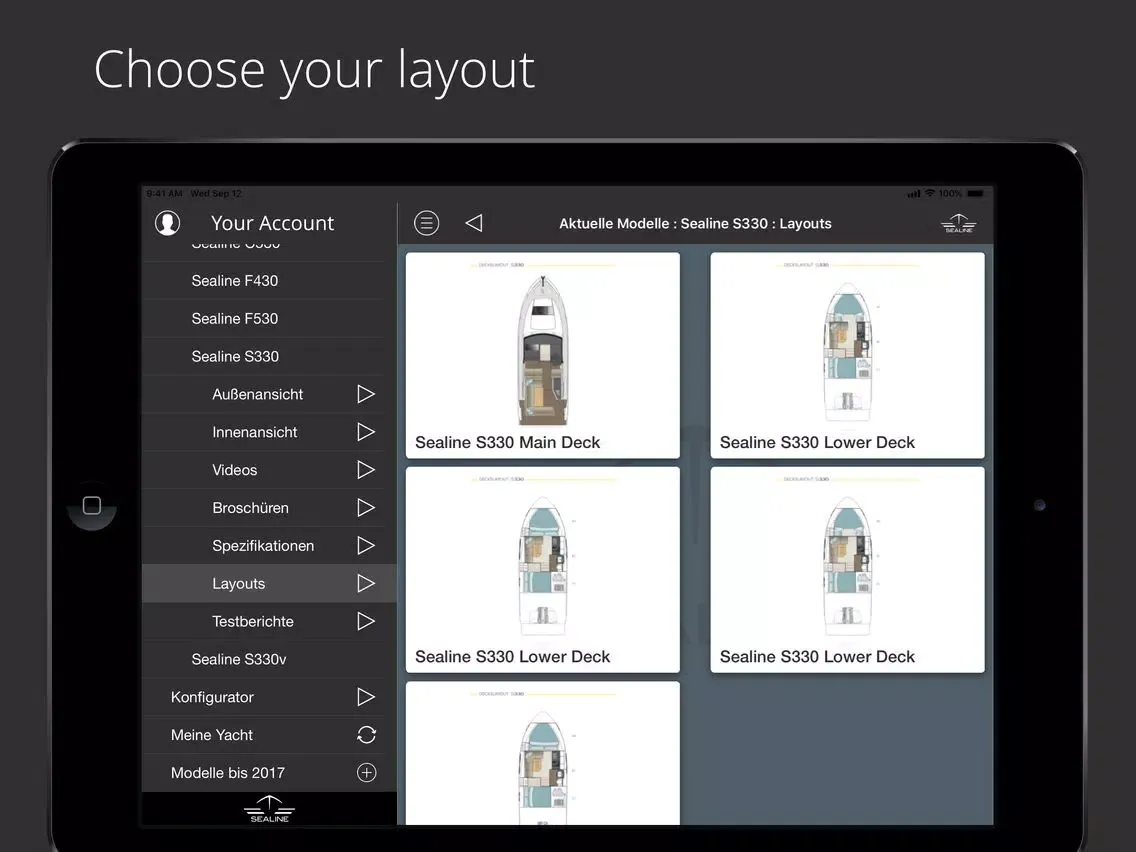Tap the plus icon beside Modelle bis 2017
The width and height of the screenshot is (1136, 852).
[x=367, y=773]
